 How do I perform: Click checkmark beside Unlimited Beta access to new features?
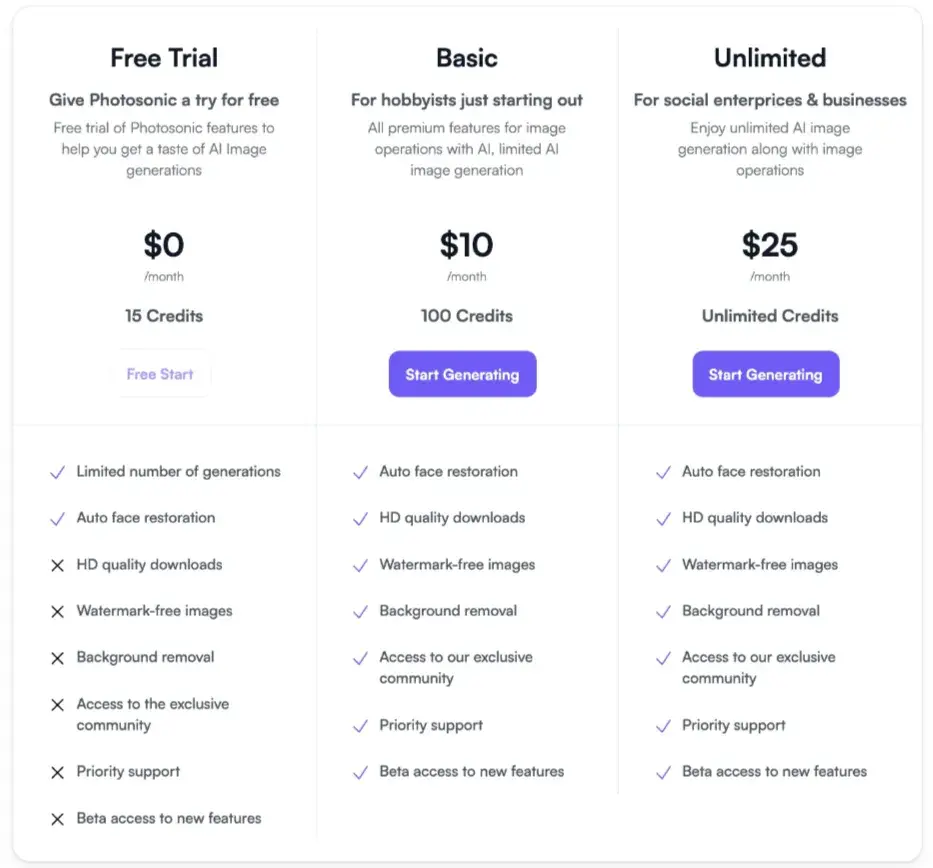[x=663, y=772]
